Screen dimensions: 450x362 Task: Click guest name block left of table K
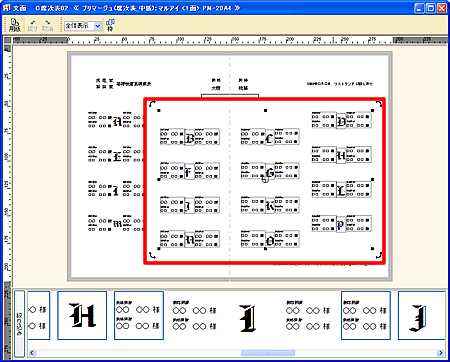[x=253, y=205]
